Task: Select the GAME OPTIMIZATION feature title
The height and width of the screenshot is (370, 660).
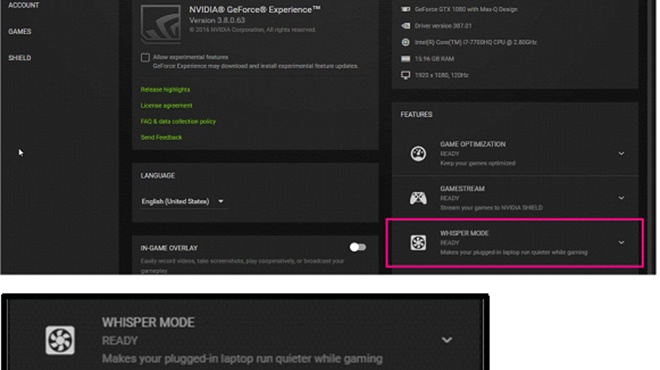Action: tap(473, 144)
